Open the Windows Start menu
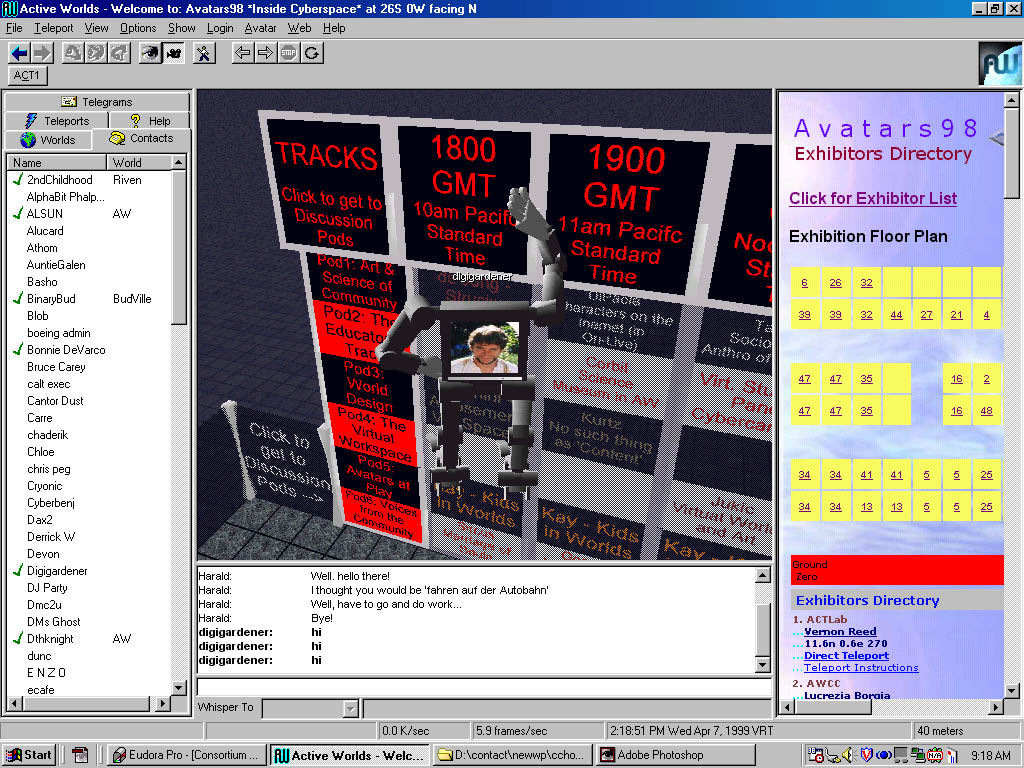The image size is (1024, 768). point(29,755)
